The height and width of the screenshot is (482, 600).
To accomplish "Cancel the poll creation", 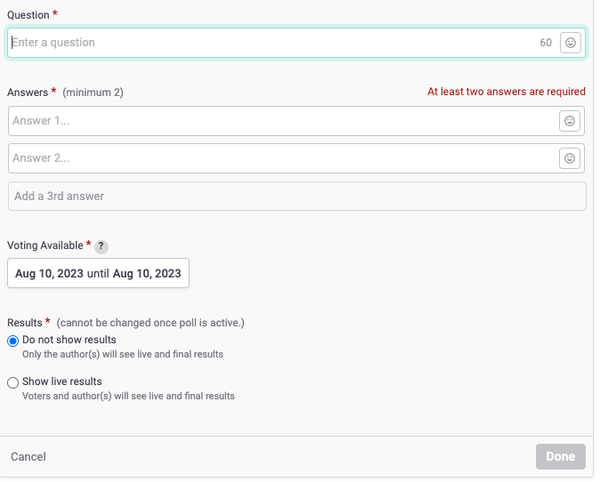I will coord(28,456).
